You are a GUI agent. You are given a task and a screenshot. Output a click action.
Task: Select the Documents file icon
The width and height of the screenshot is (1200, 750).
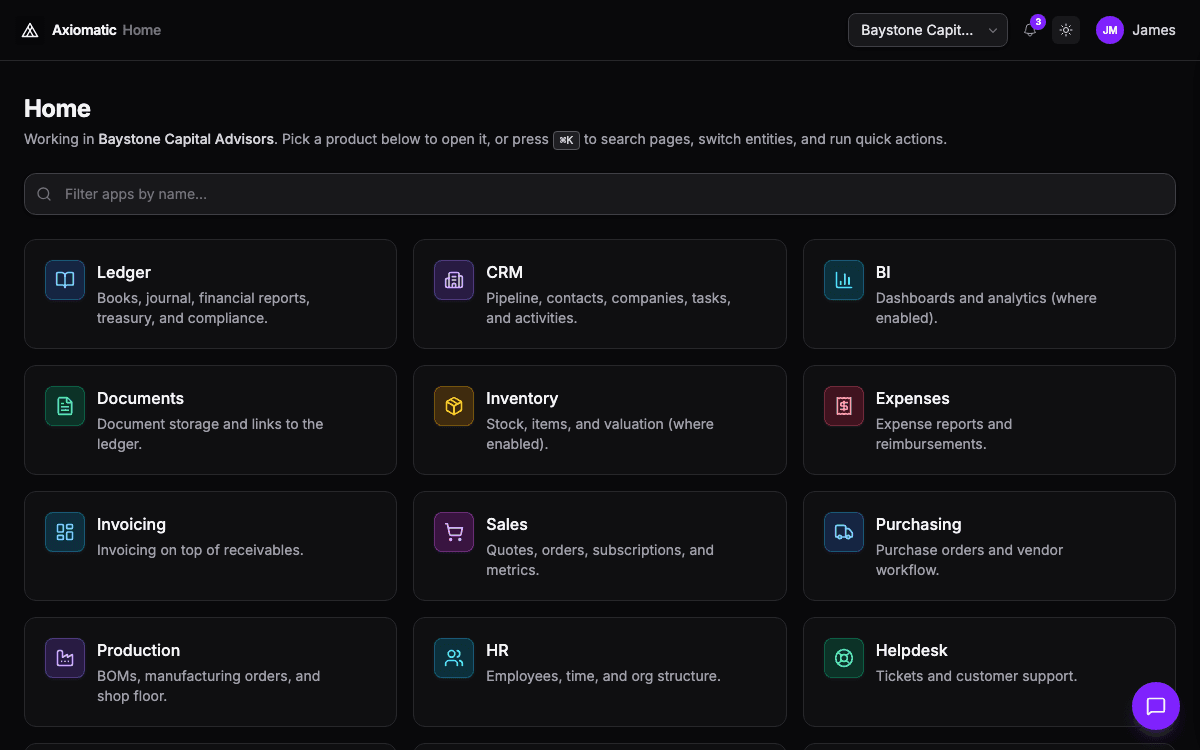pyautogui.click(x=65, y=406)
